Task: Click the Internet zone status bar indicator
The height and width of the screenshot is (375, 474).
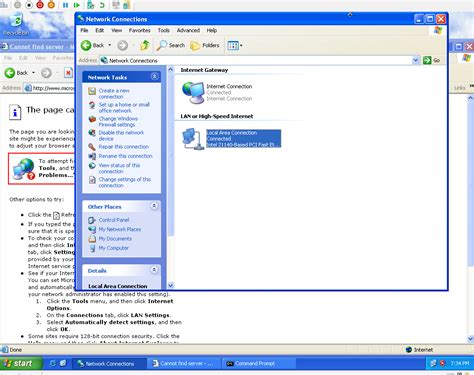Action: pyautogui.click(x=419, y=350)
